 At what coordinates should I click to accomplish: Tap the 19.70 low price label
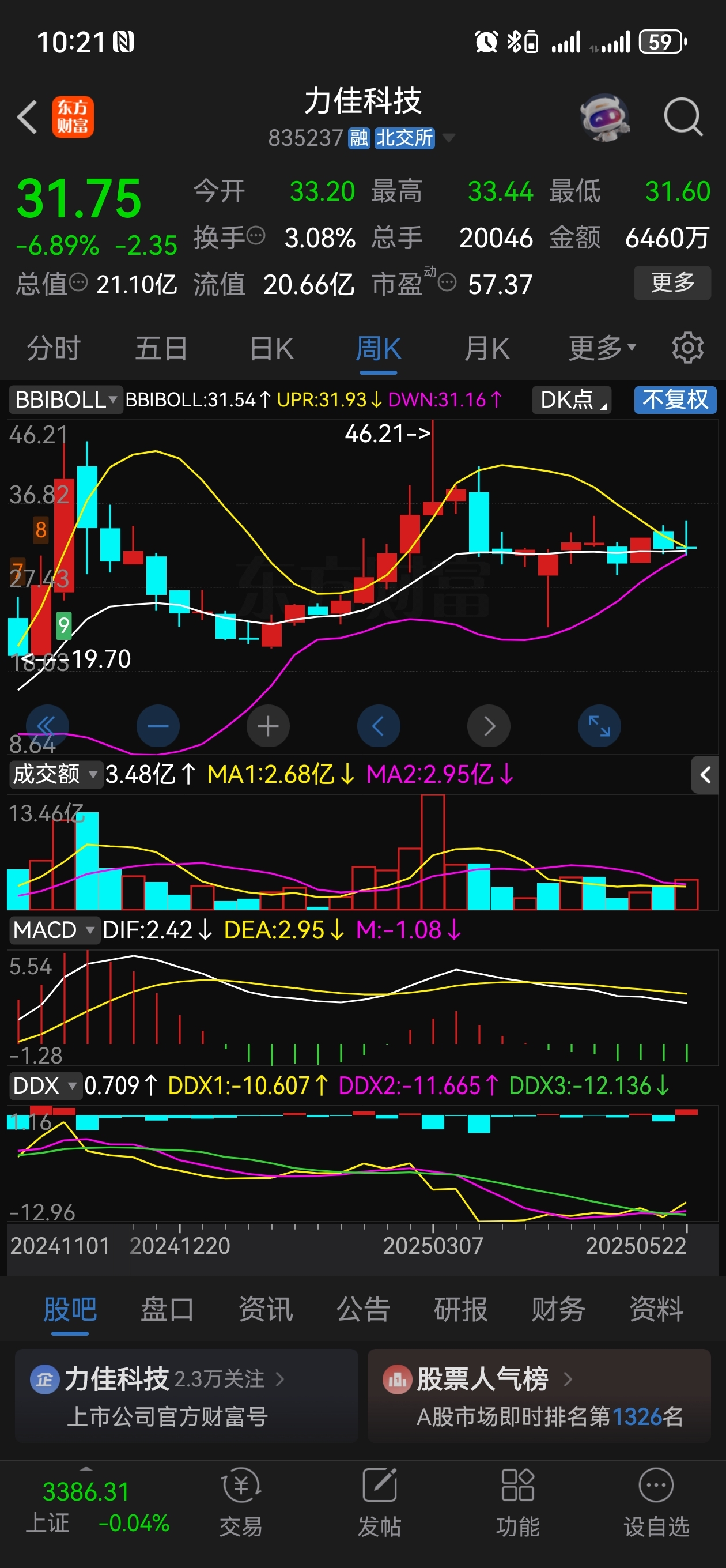[x=101, y=658]
